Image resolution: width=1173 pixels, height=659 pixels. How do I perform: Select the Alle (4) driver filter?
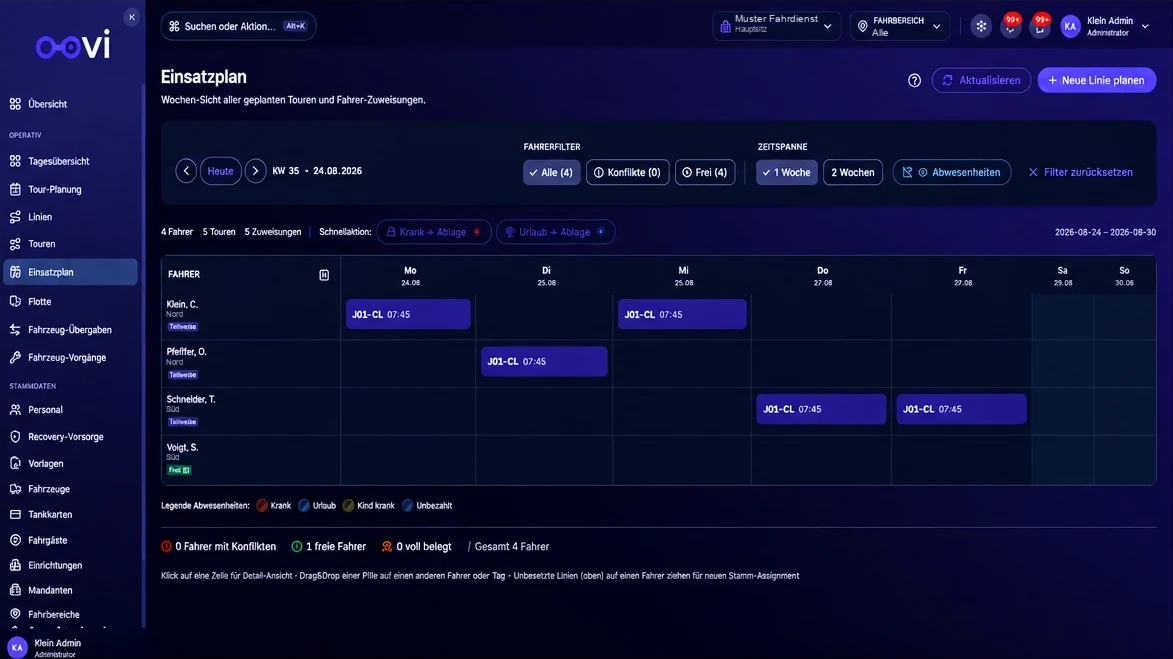(x=551, y=172)
